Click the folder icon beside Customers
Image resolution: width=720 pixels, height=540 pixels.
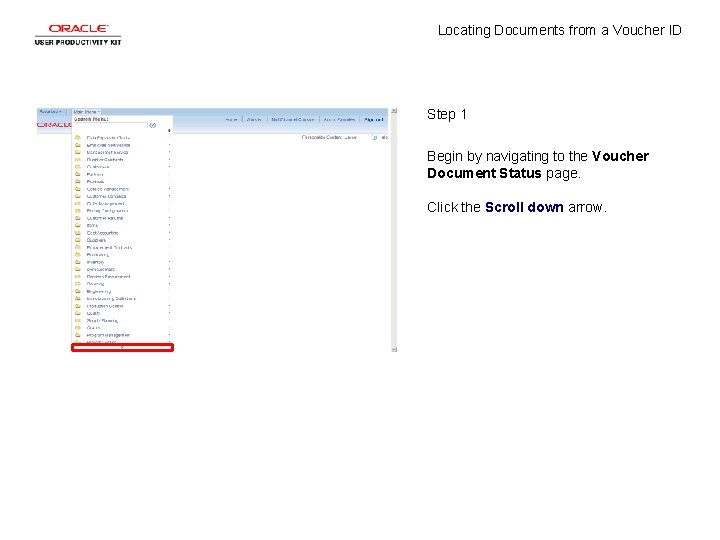tap(78, 167)
